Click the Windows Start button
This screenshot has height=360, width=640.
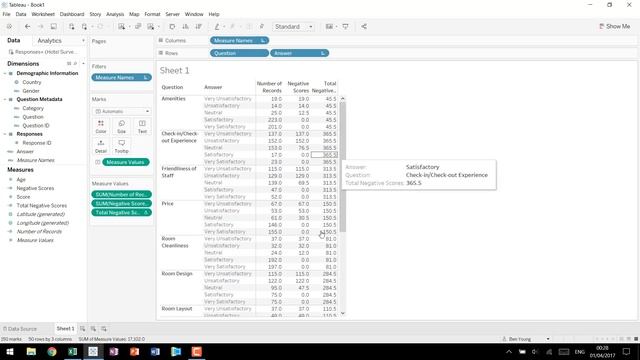[10, 351]
